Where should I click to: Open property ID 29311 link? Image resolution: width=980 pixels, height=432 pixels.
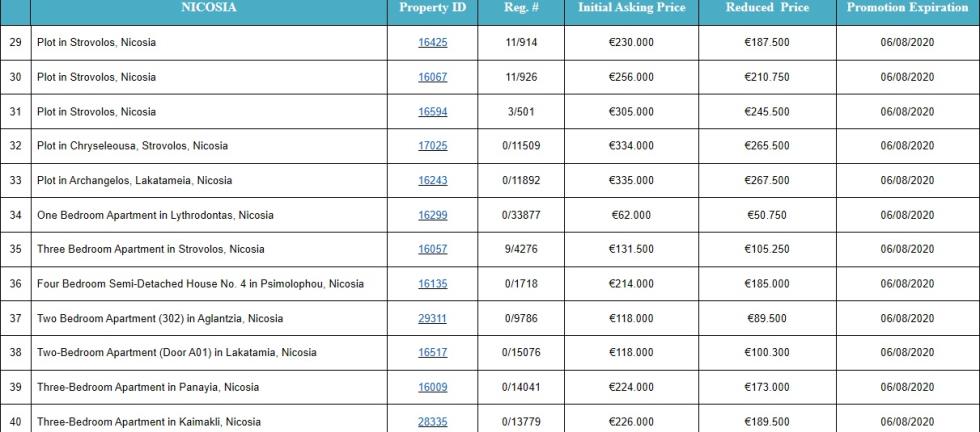(432, 318)
